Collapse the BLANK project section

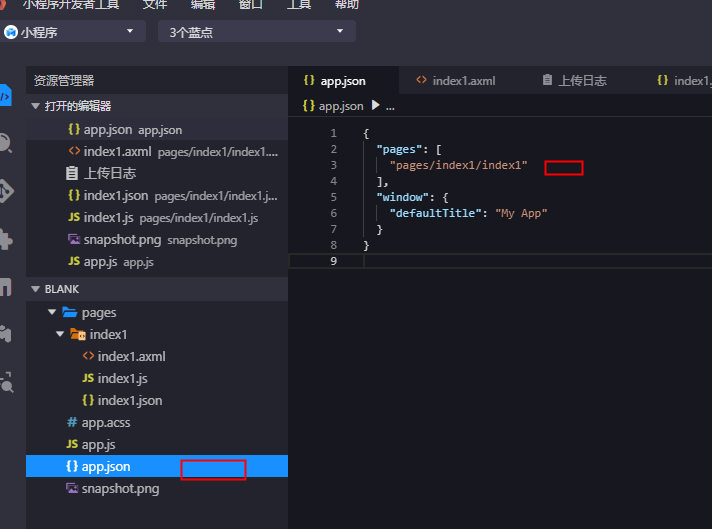tap(35, 289)
